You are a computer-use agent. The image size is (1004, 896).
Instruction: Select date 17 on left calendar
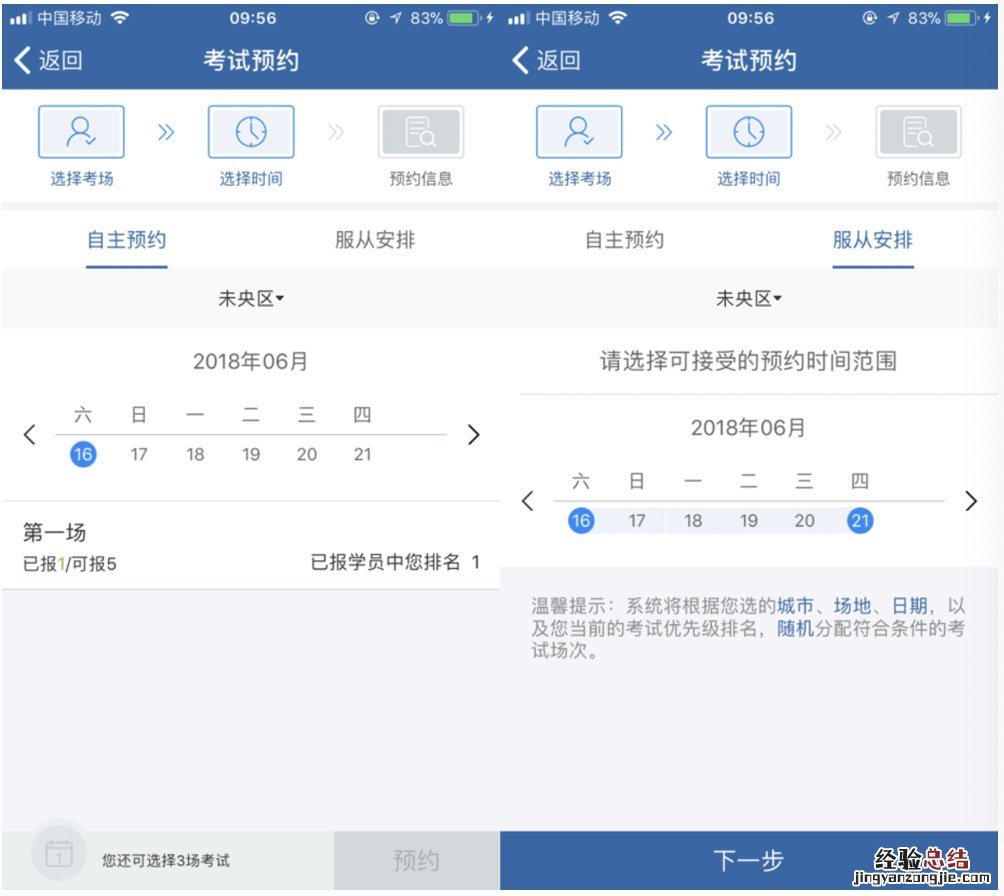click(139, 454)
